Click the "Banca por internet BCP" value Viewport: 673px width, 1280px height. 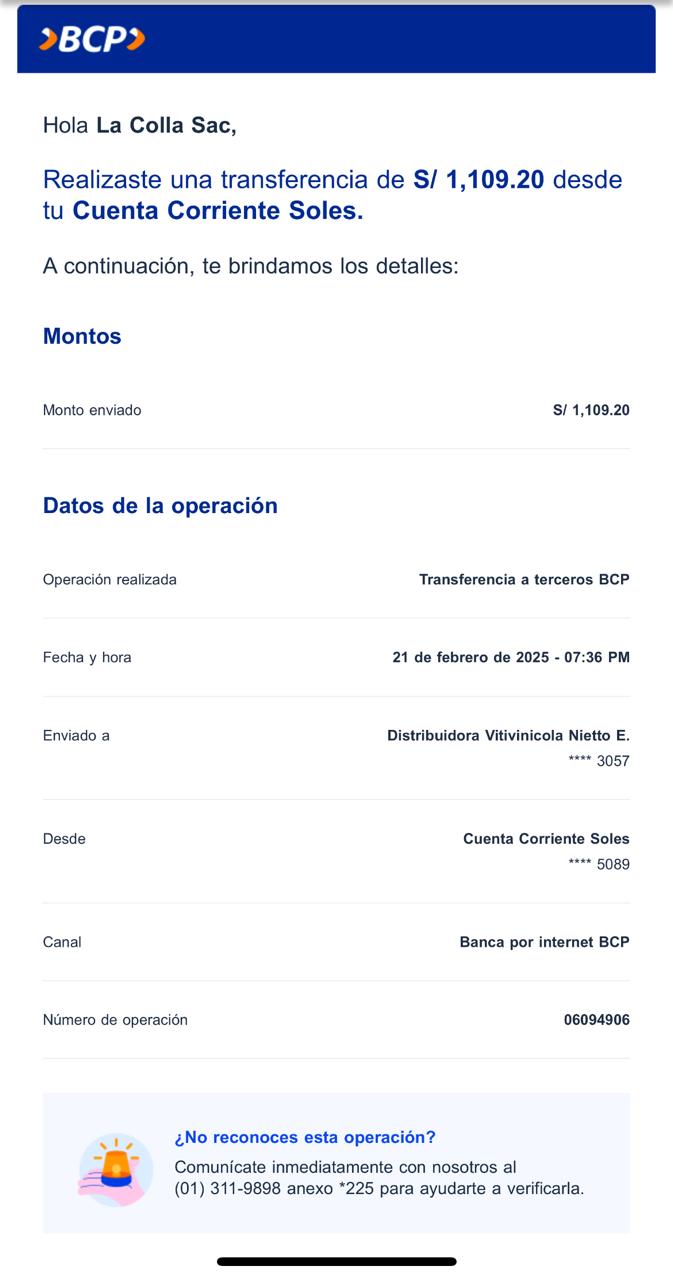point(544,942)
